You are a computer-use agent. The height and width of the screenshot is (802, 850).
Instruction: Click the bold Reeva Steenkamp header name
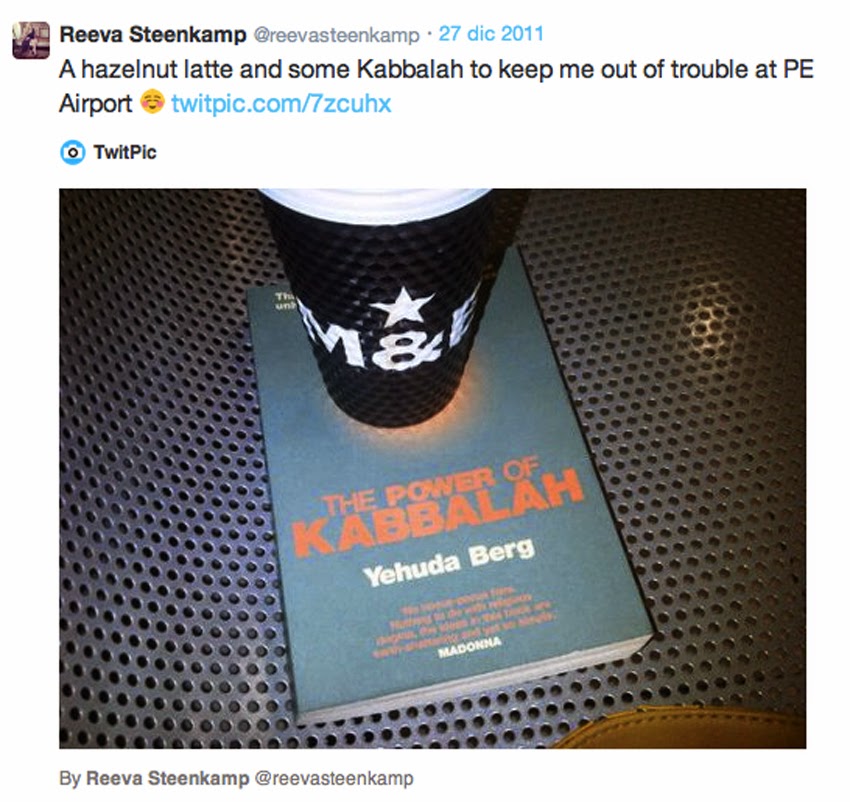(153, 35)
